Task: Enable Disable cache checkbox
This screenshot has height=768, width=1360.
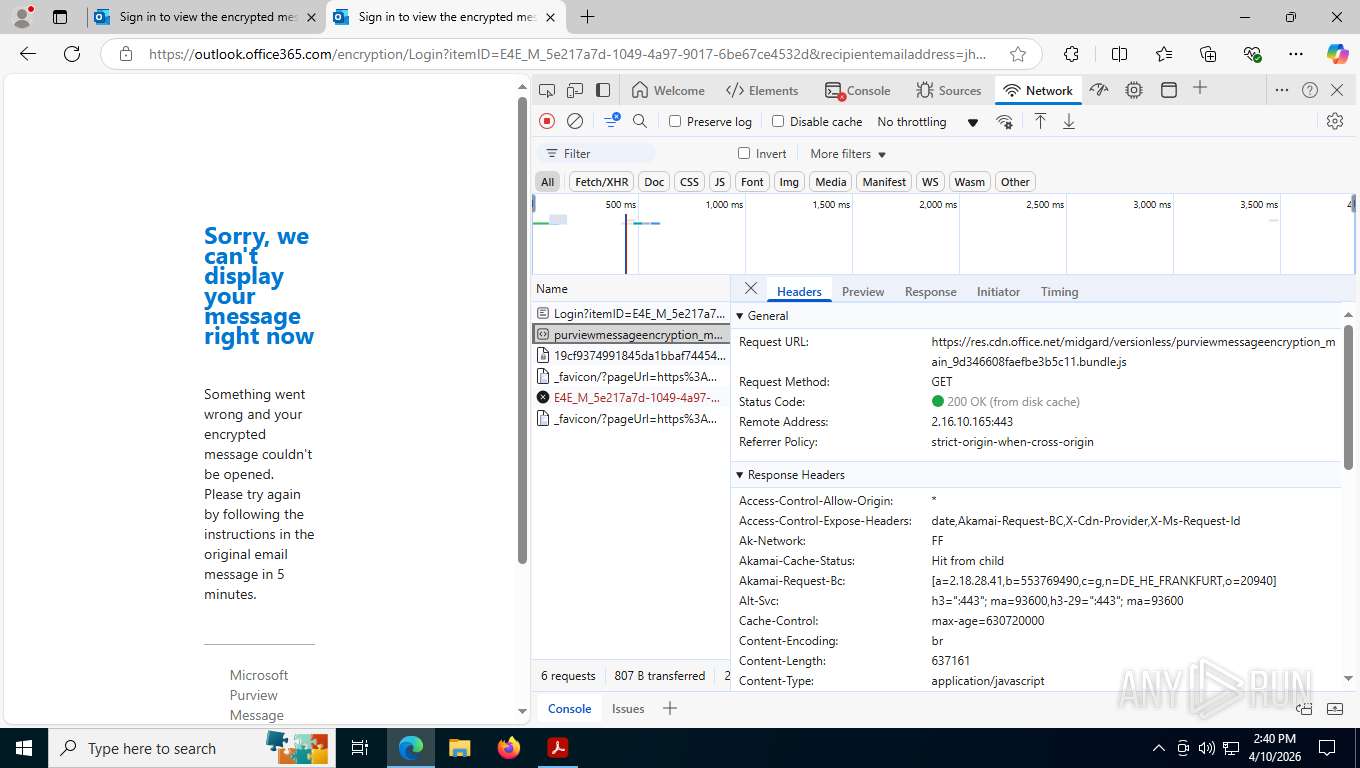Action: (x=778, y=121)
